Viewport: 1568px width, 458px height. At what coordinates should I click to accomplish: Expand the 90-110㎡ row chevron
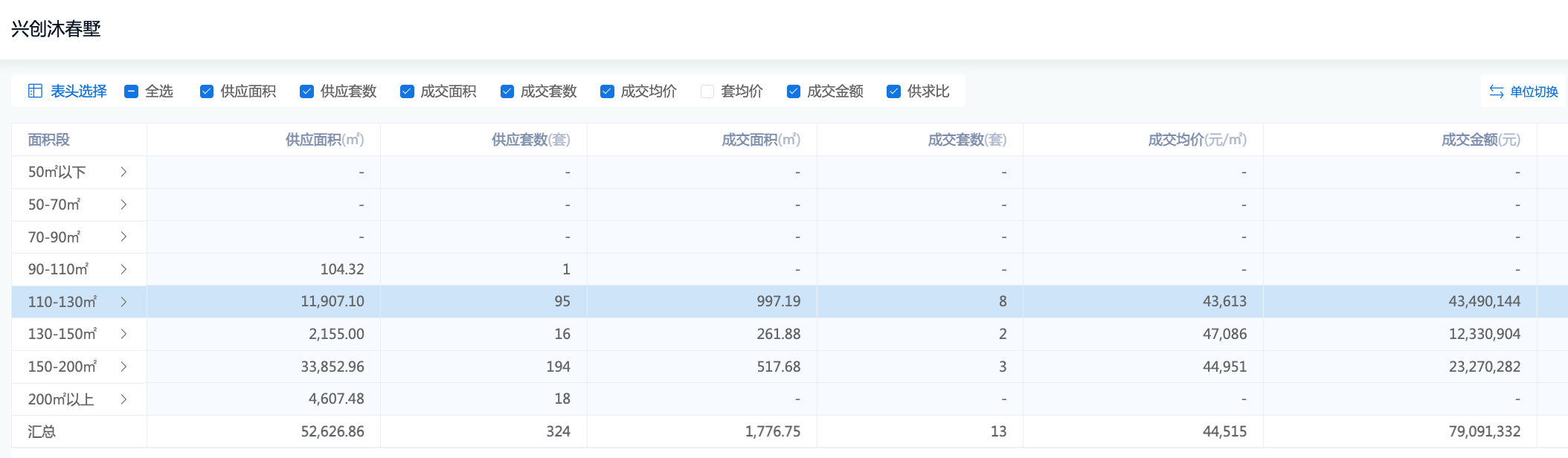coord(123,269)
